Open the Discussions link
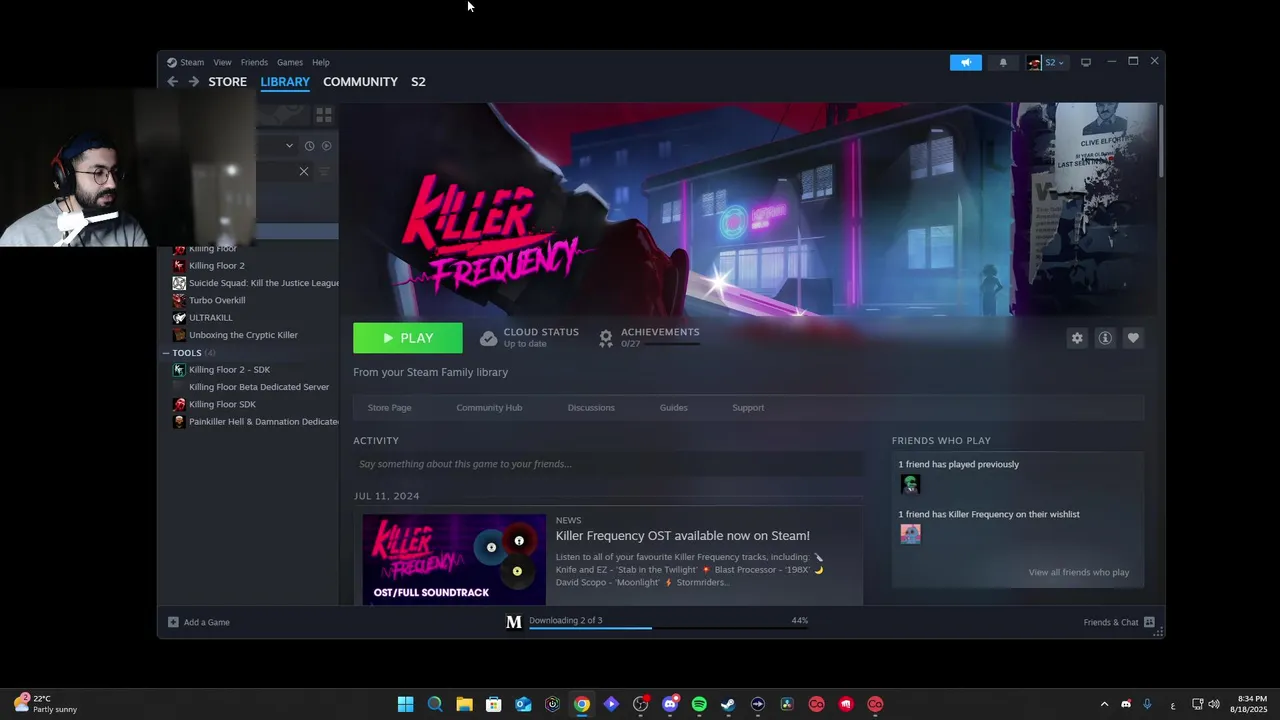The height and width of the screenshot is (720, 1280). pos(591,408)
